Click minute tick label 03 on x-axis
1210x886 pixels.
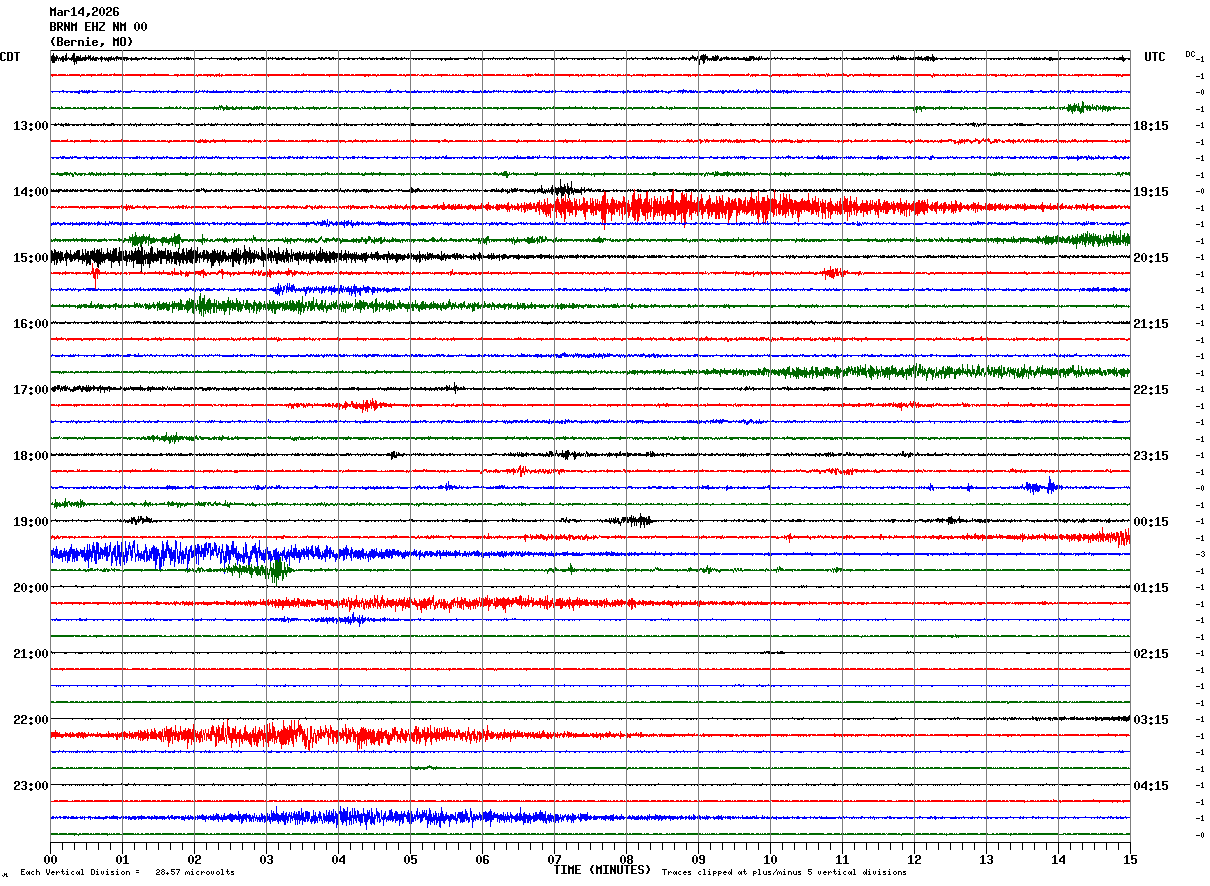point(266,860)
